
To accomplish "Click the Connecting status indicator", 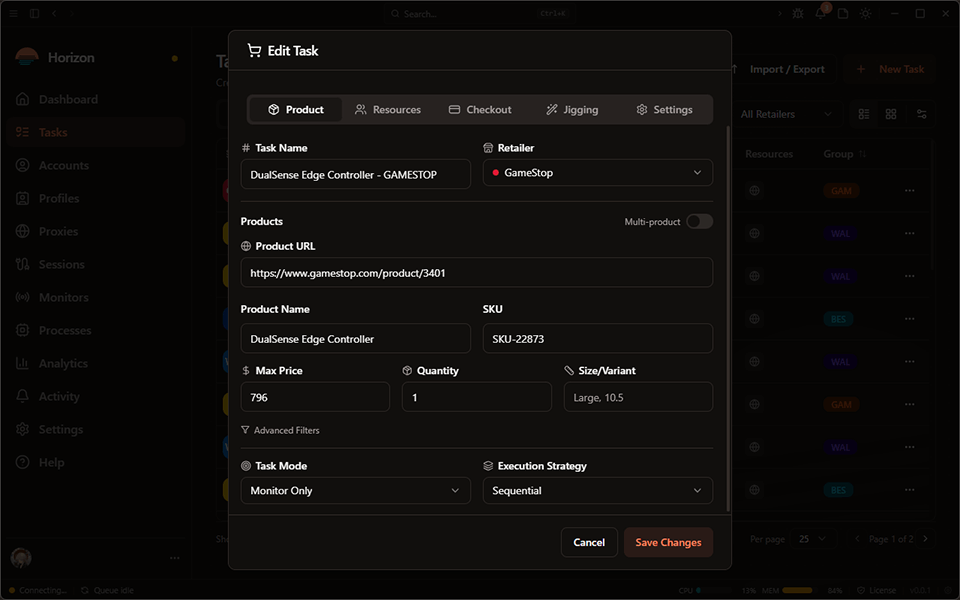I will click(x=38, y=590).
